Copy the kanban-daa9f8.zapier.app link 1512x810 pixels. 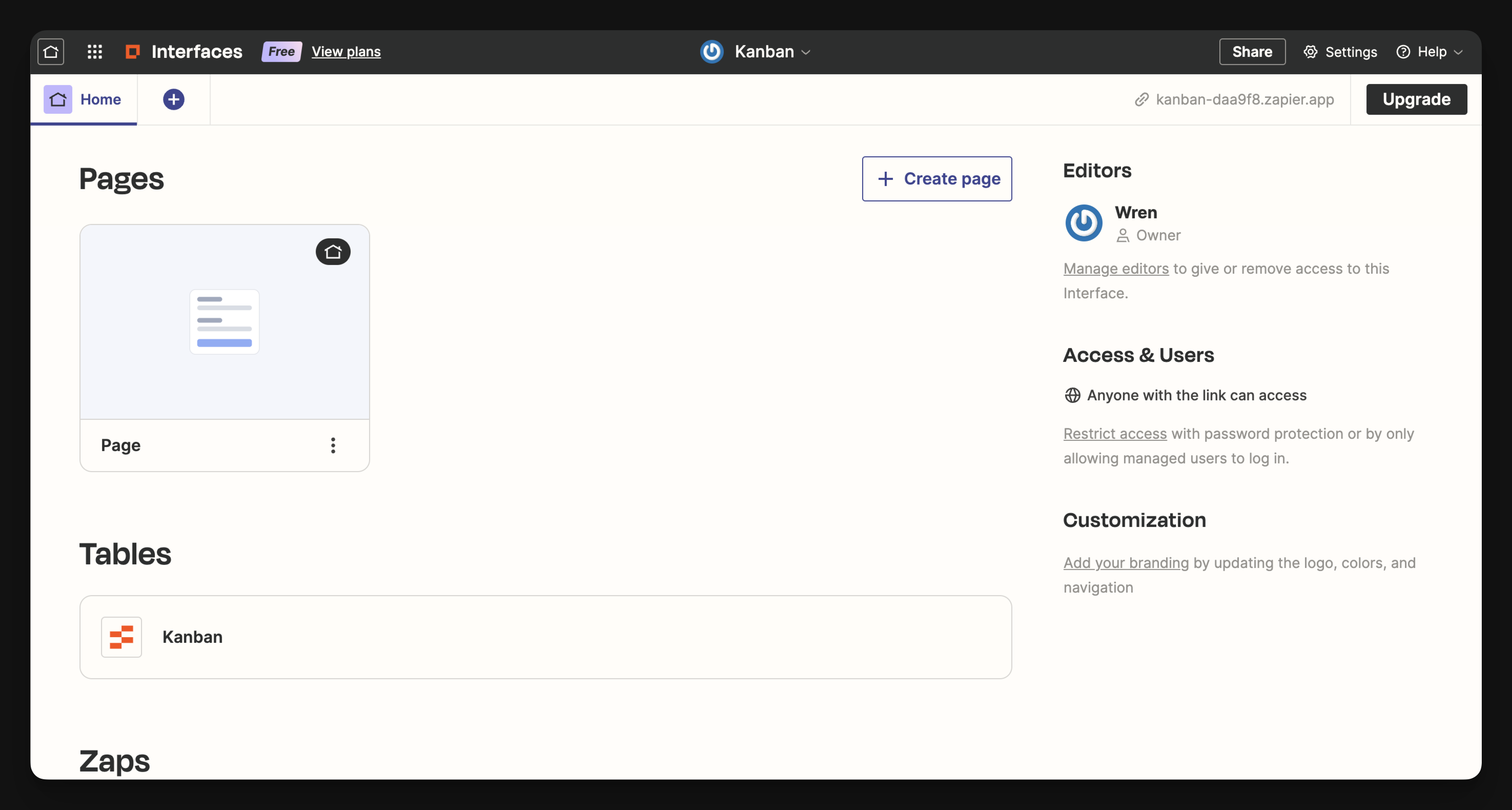[x=1244, y=99]
